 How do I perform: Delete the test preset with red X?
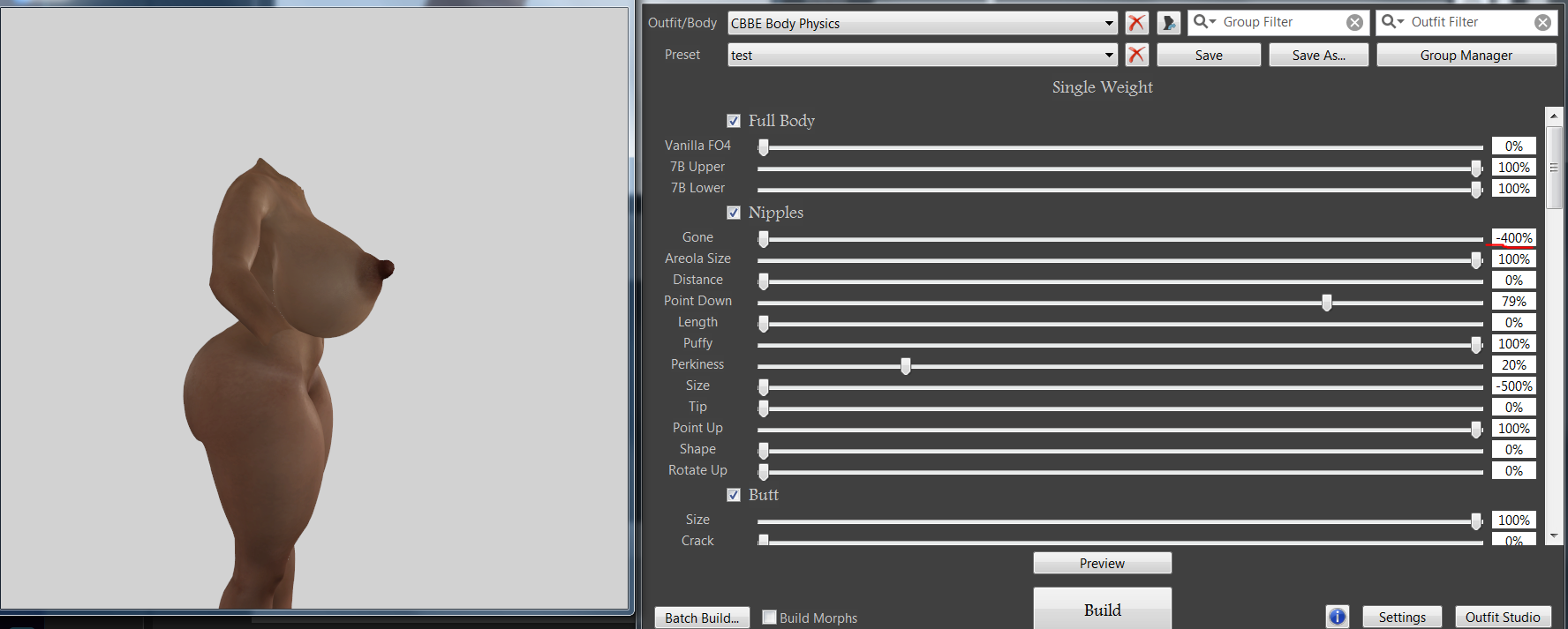pos(1136,55)
